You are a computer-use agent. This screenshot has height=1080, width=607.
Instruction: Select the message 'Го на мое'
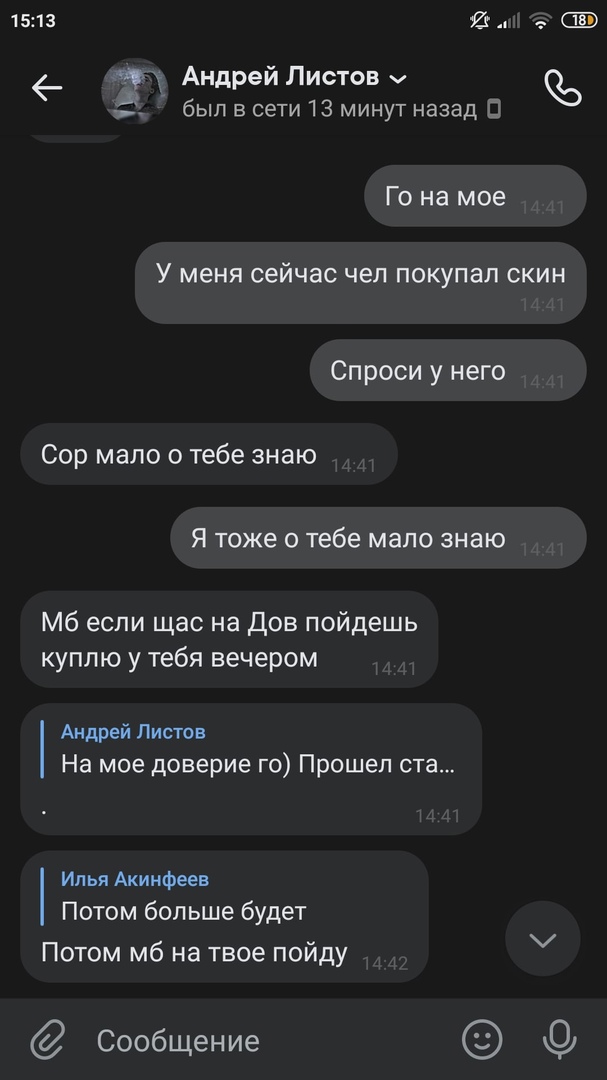(475, 196)
